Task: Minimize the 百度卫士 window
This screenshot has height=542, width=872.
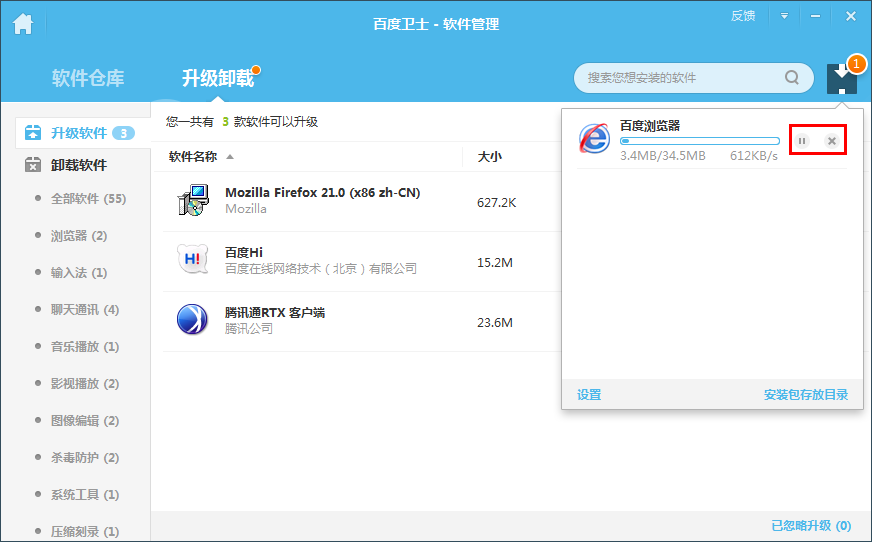Action: [815, 16]
